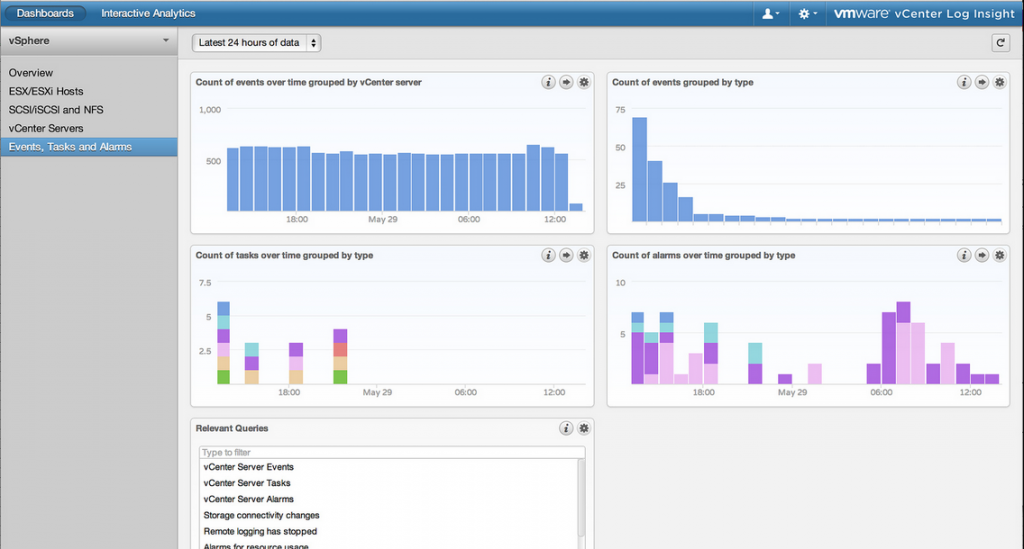This screenshot has width=1024, height=549.
Task: Open events by vCenter server chart in Interactive Analytics
Action: (566, 82)
